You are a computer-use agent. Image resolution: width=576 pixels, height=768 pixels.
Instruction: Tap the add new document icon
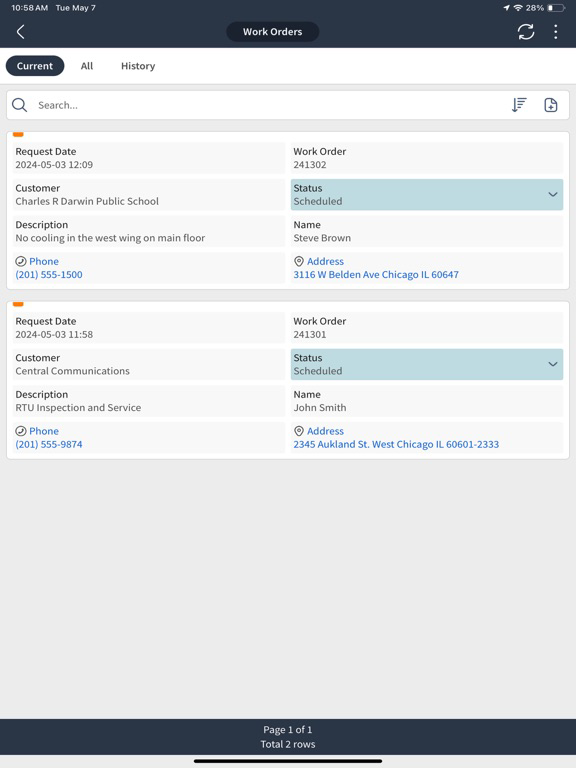551,105
